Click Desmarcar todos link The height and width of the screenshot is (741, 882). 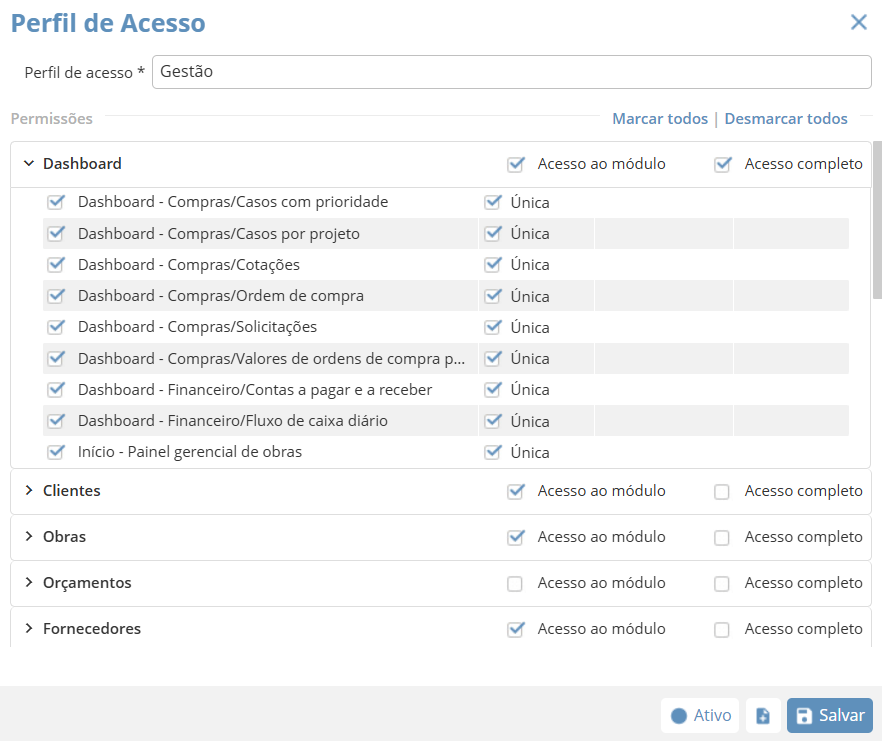pyautogui.click(x=785, y=119)
